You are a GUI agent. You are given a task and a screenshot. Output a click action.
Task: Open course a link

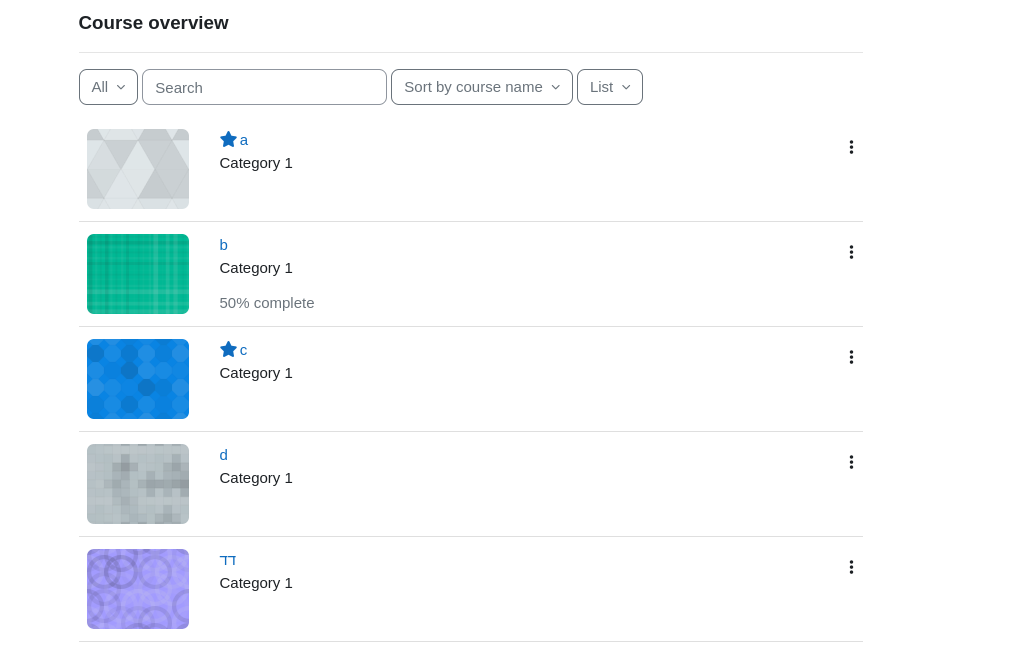tap(244, 140)
